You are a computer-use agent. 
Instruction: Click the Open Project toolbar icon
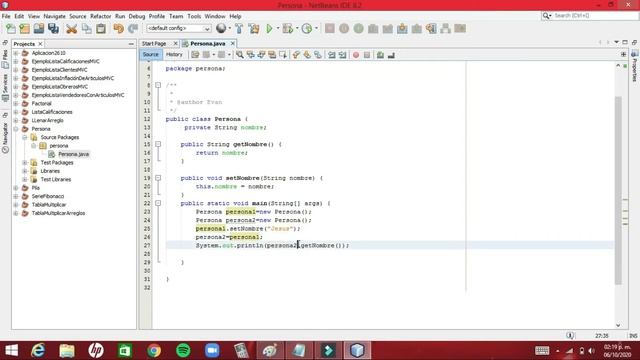39,29
